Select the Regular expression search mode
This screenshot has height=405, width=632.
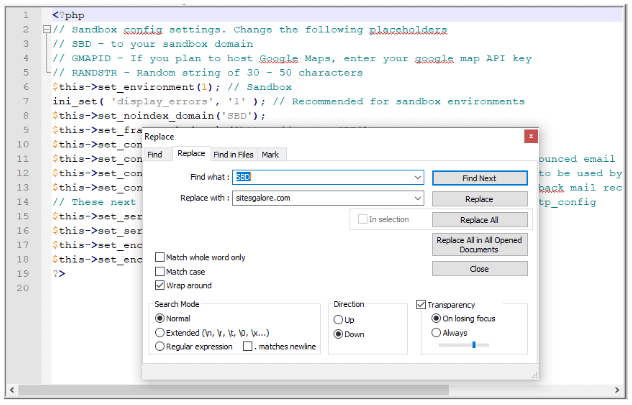click(160, 346)
